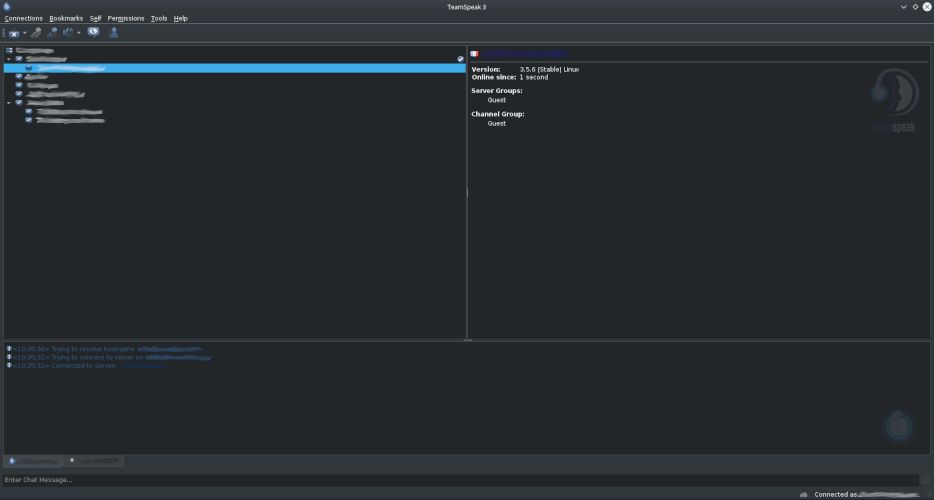The width and height of the screenshot is (934, 500).
Task: Focus the Enter Chat Message field
Action: 460,480
